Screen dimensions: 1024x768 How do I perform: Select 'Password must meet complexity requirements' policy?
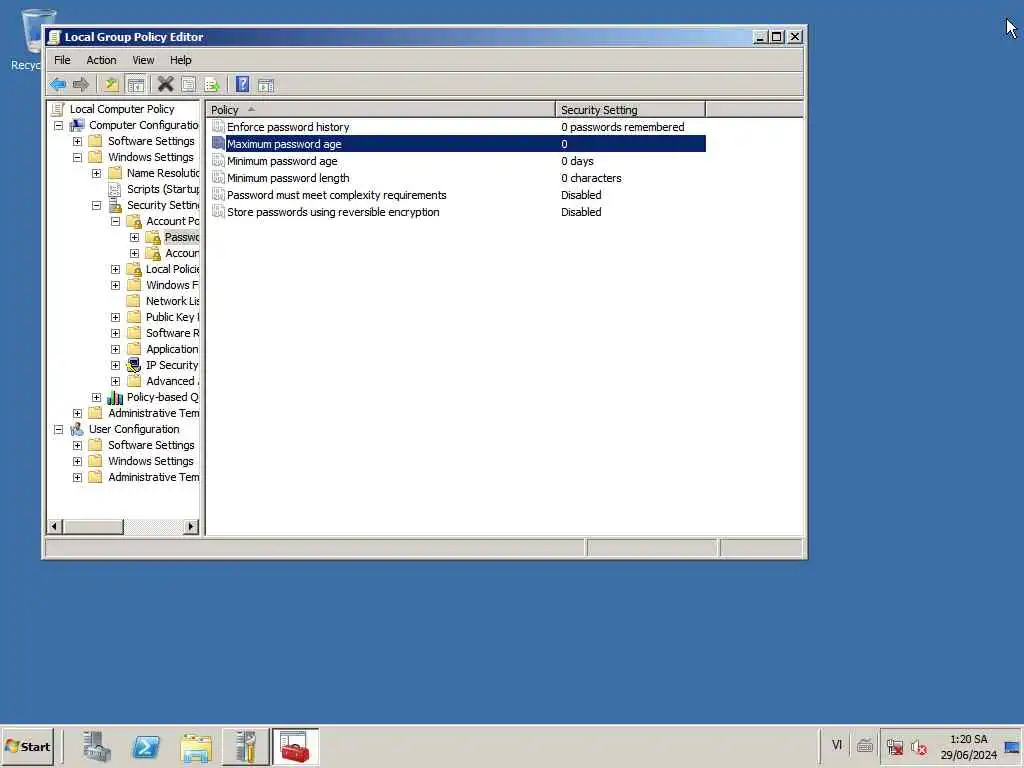458,195
